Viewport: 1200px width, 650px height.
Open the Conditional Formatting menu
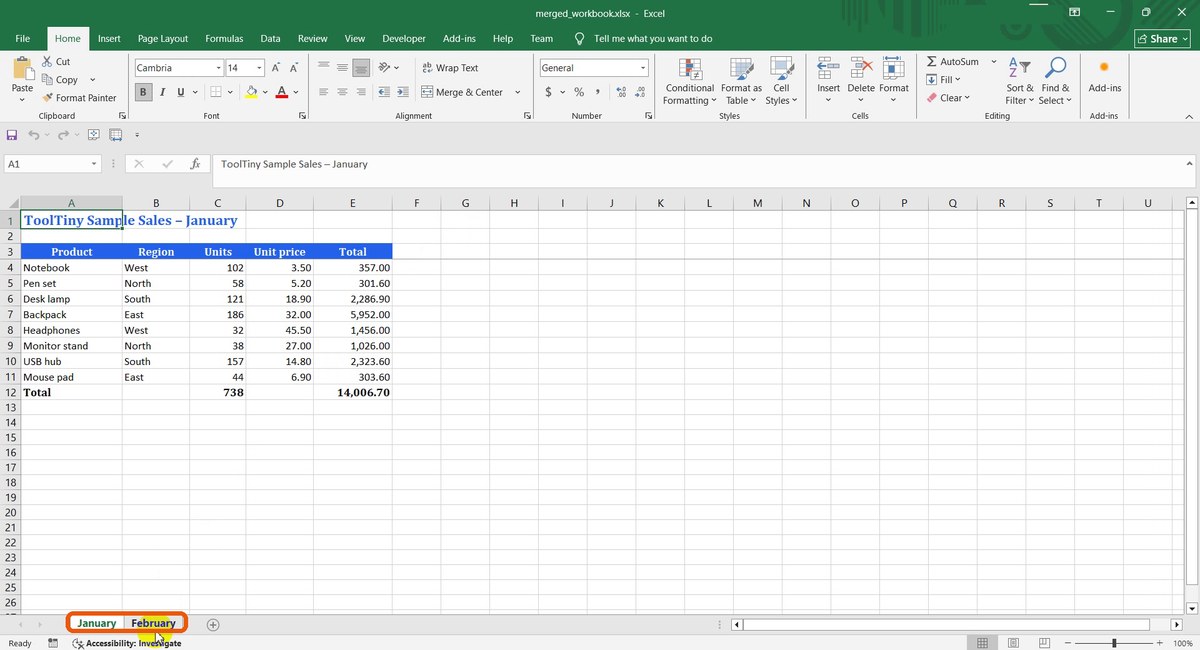pos(689,80)
